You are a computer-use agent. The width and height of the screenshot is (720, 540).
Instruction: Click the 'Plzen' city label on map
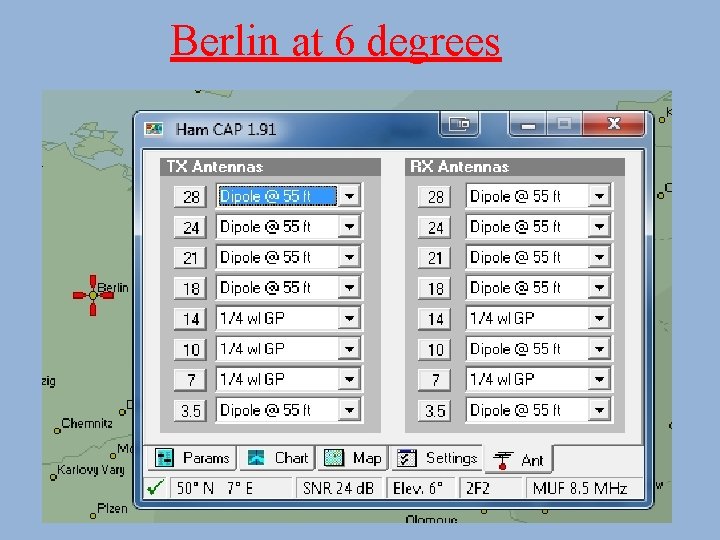click(x=112, y=508)
